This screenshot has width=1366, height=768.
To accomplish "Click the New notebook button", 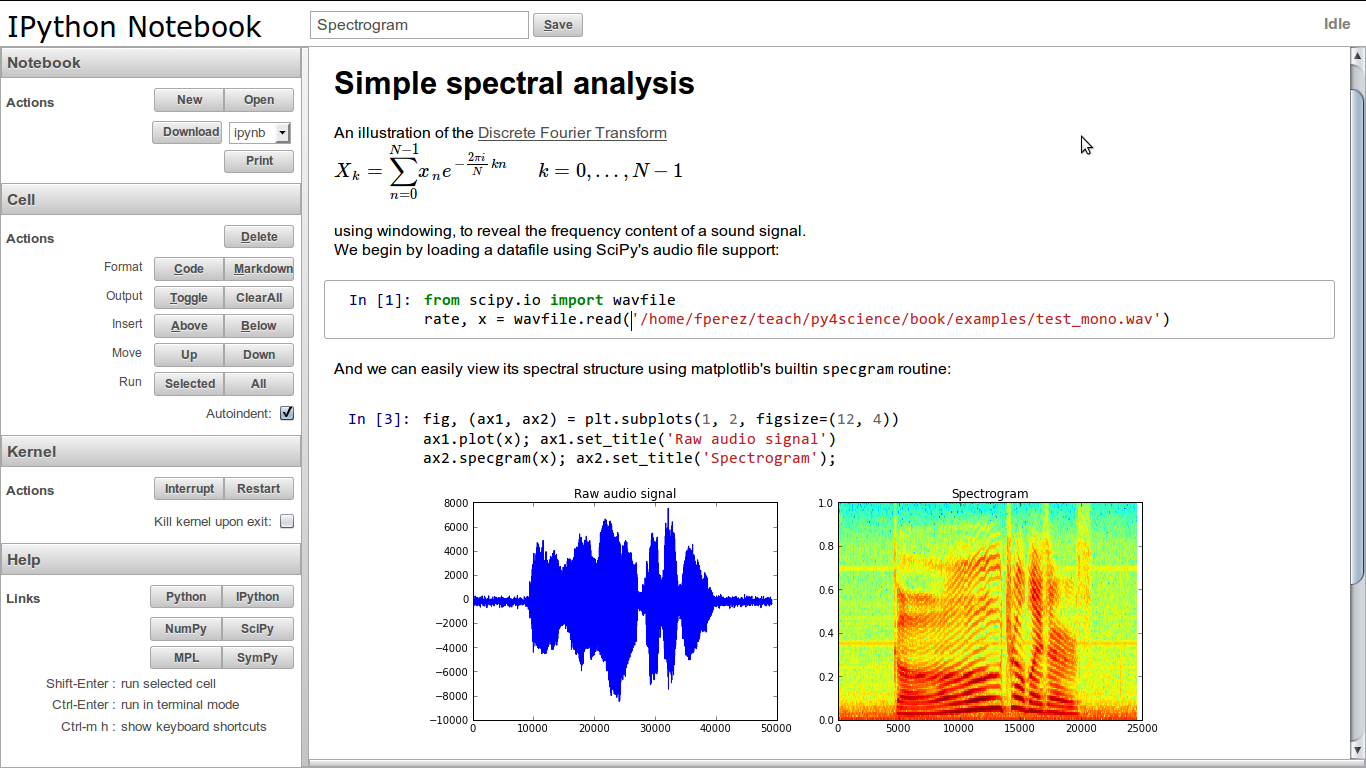I will click(189, 100).
